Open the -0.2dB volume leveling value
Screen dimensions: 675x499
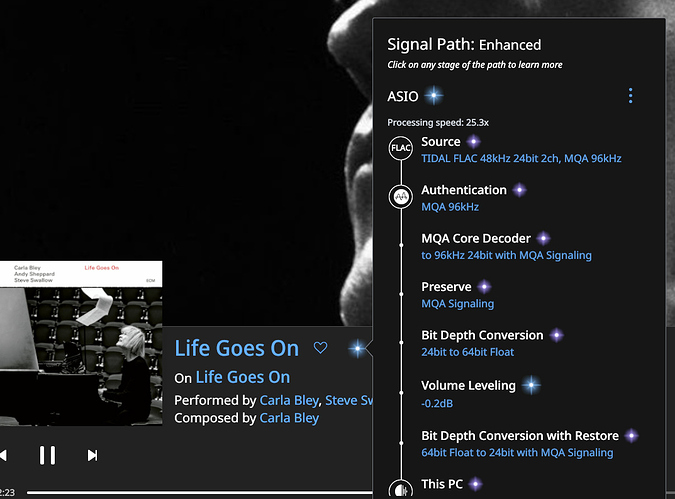click(x=437, y=404)
